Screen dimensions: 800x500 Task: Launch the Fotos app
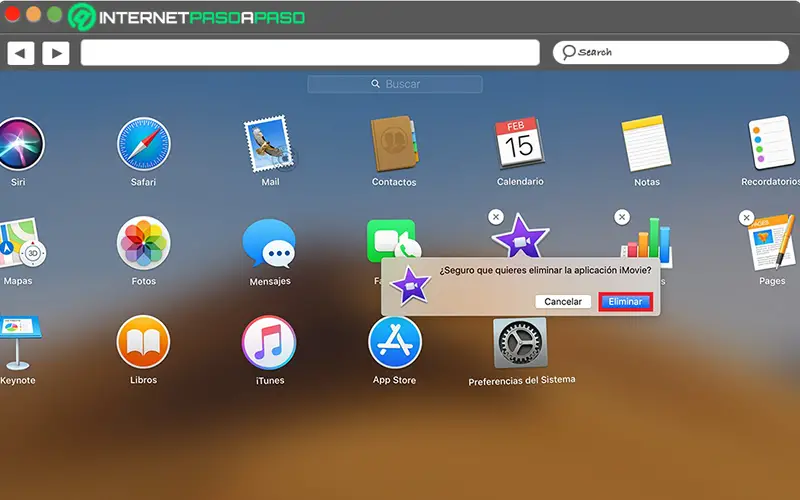[143, 243]
